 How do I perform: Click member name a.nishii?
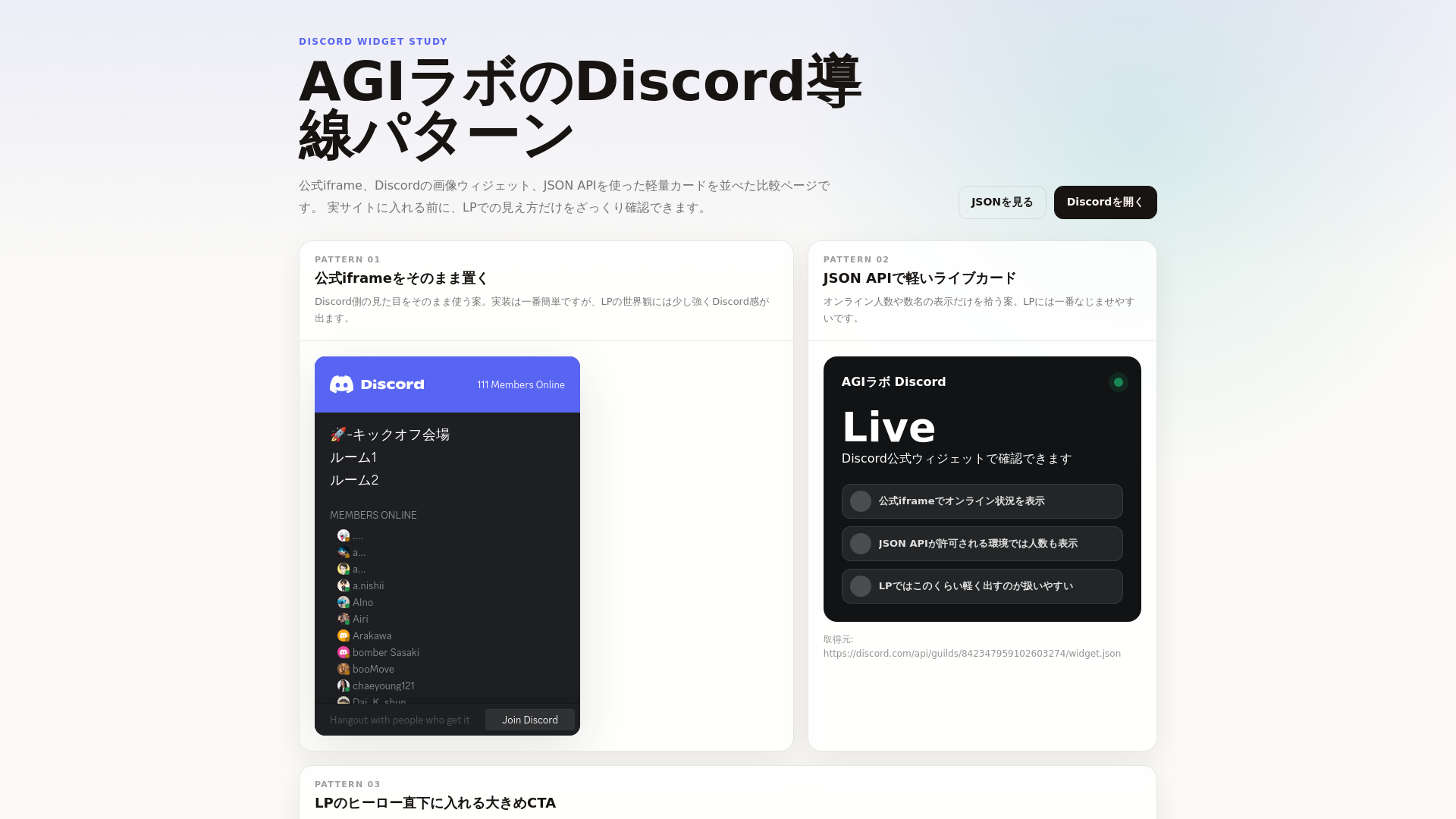point(369,585)
